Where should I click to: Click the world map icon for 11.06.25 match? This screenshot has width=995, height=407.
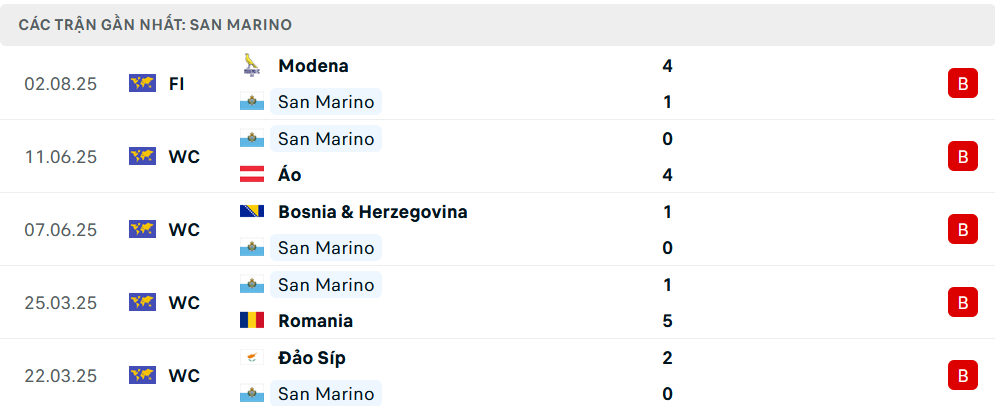tap(142, 156)
